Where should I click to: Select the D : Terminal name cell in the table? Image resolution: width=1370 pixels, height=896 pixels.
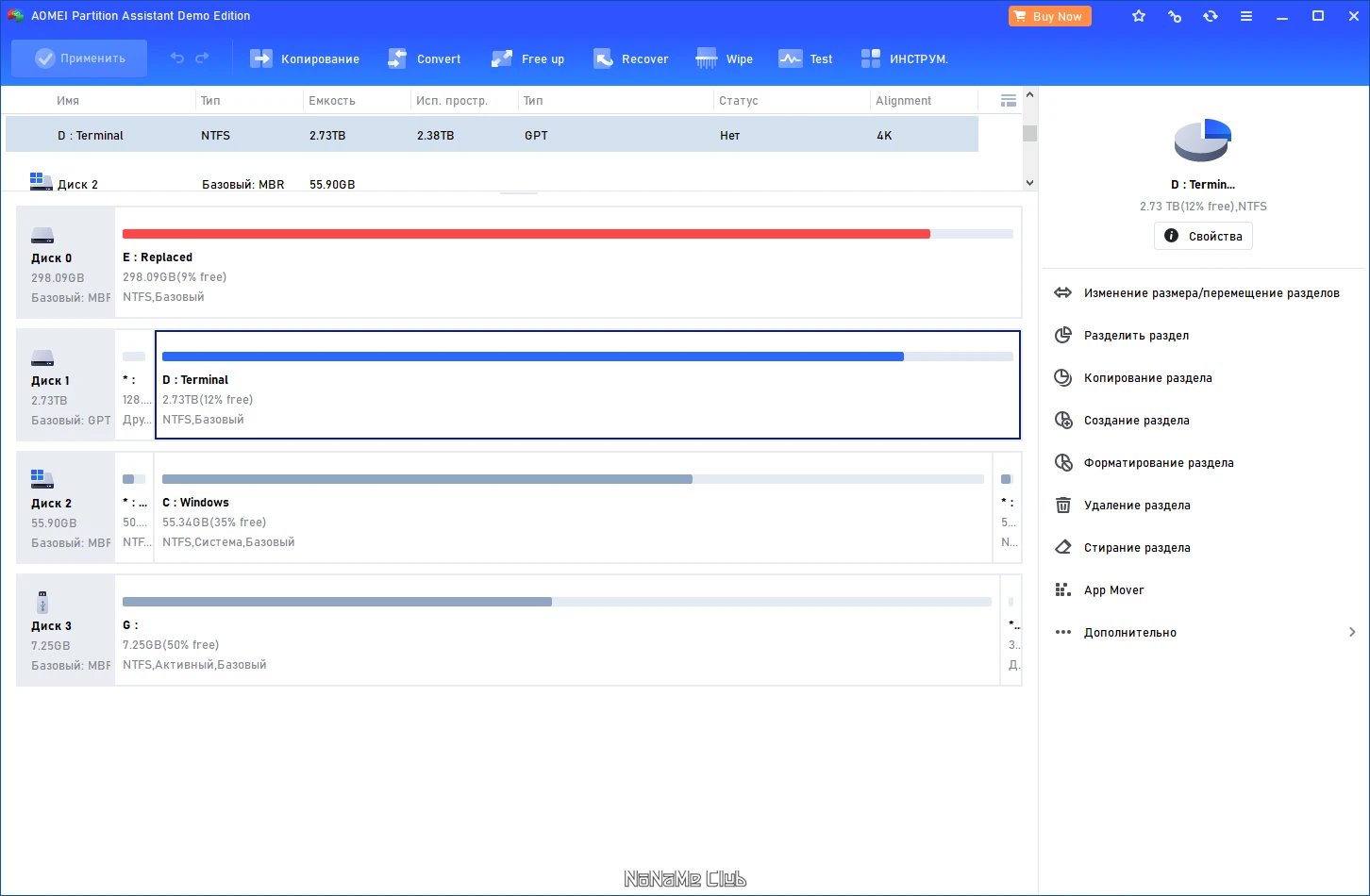91,136
